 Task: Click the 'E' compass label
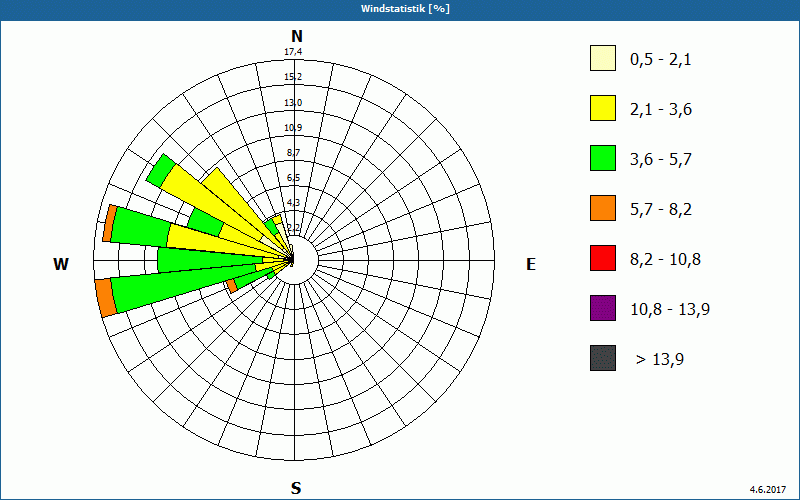tap(531, 264)
